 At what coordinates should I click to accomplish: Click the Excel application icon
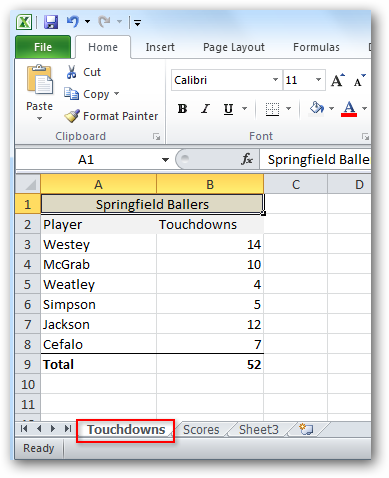(24, 22)
